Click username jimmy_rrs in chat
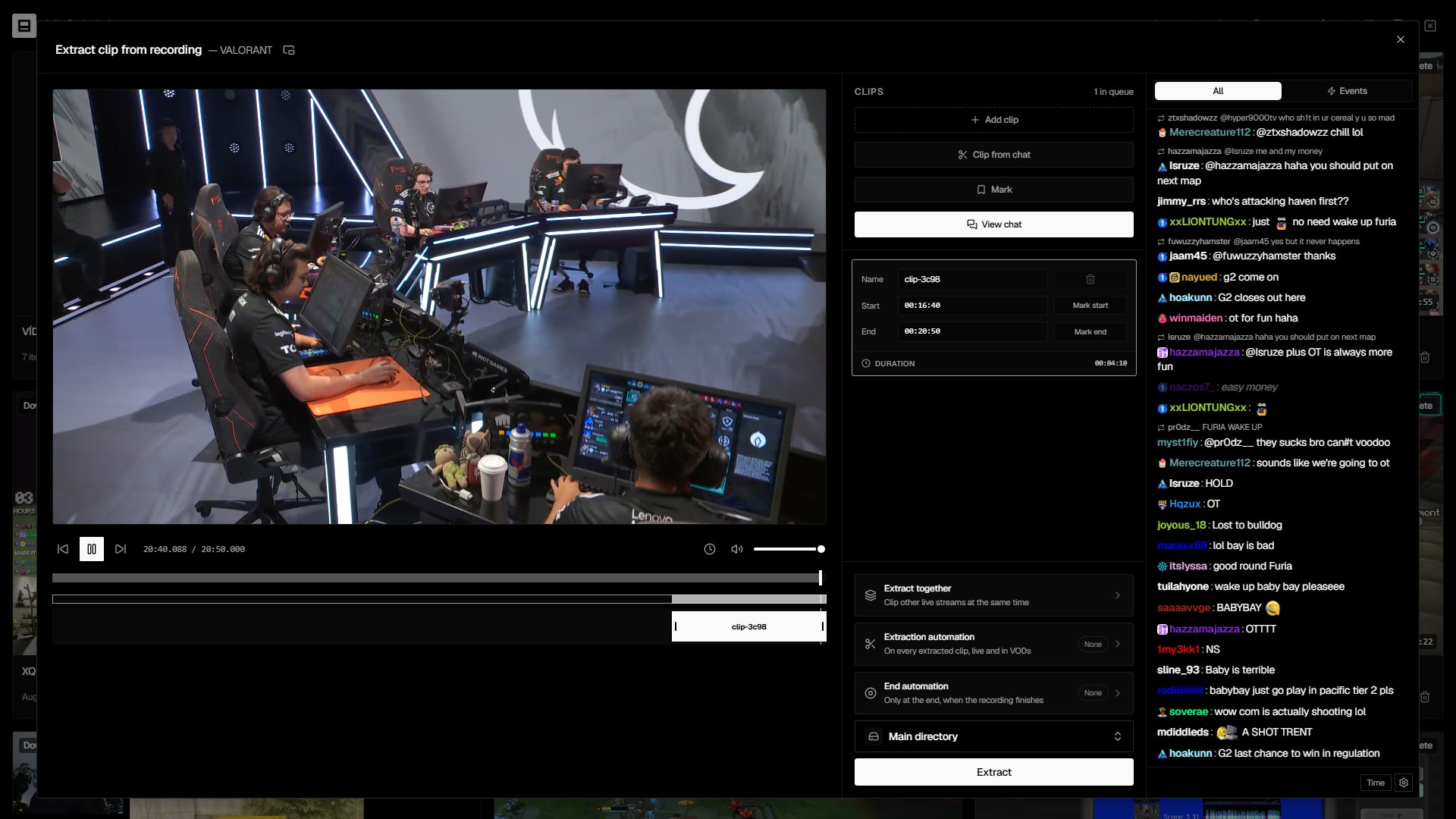The width and height of the screenshot is (1456, 819). (1181, 201)
